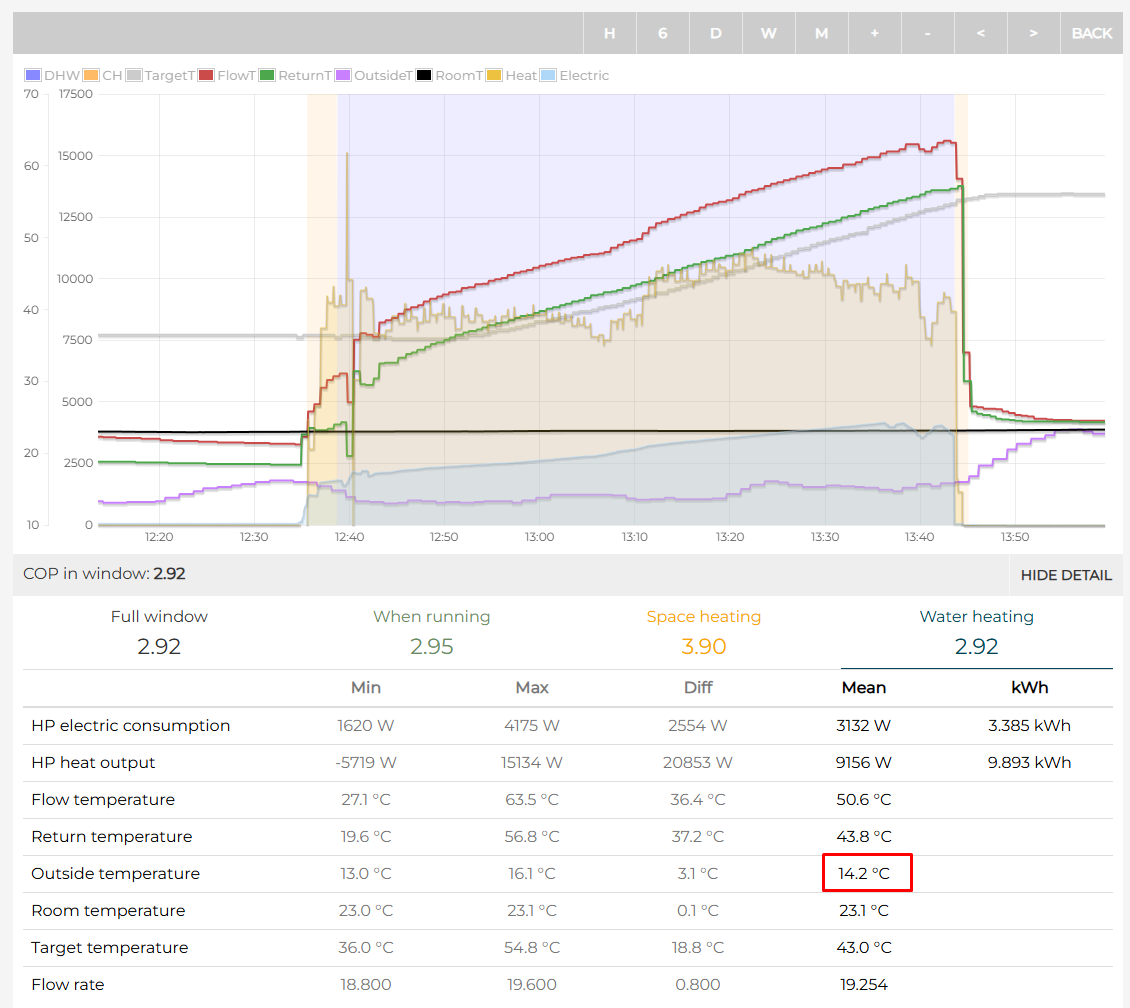Select the Full window COP tab
The image size is (1130, 1008).
(159, 632)
